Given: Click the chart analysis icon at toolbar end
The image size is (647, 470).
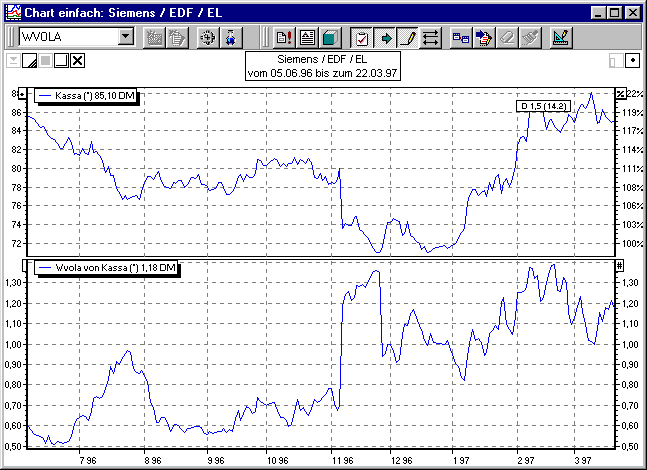Looking at the screenshot, I should (561, 37).
